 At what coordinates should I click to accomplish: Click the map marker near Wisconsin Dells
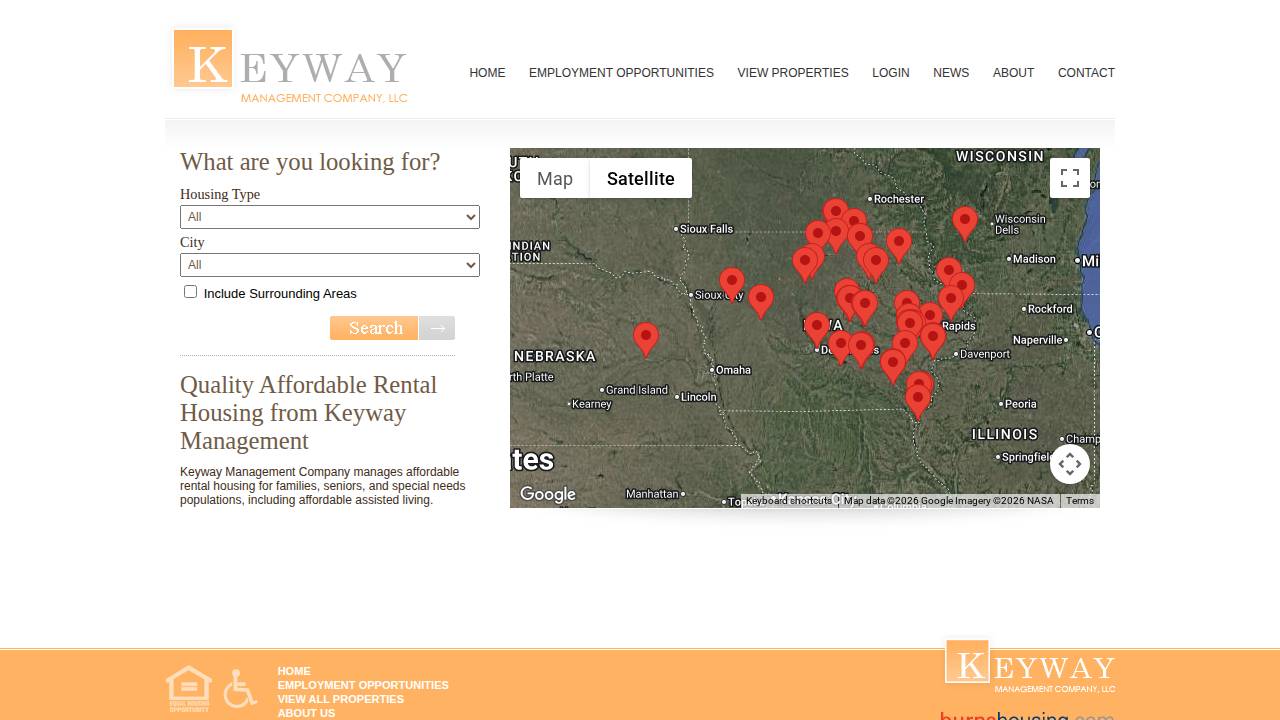click(x=964, y=221)
